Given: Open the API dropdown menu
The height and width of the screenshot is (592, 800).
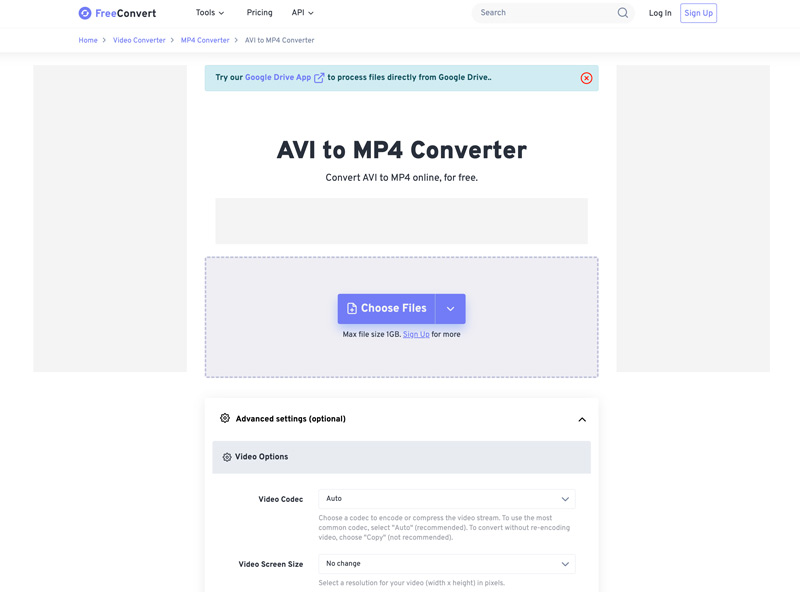Looking at the screenshot, I should pos(302,13).
